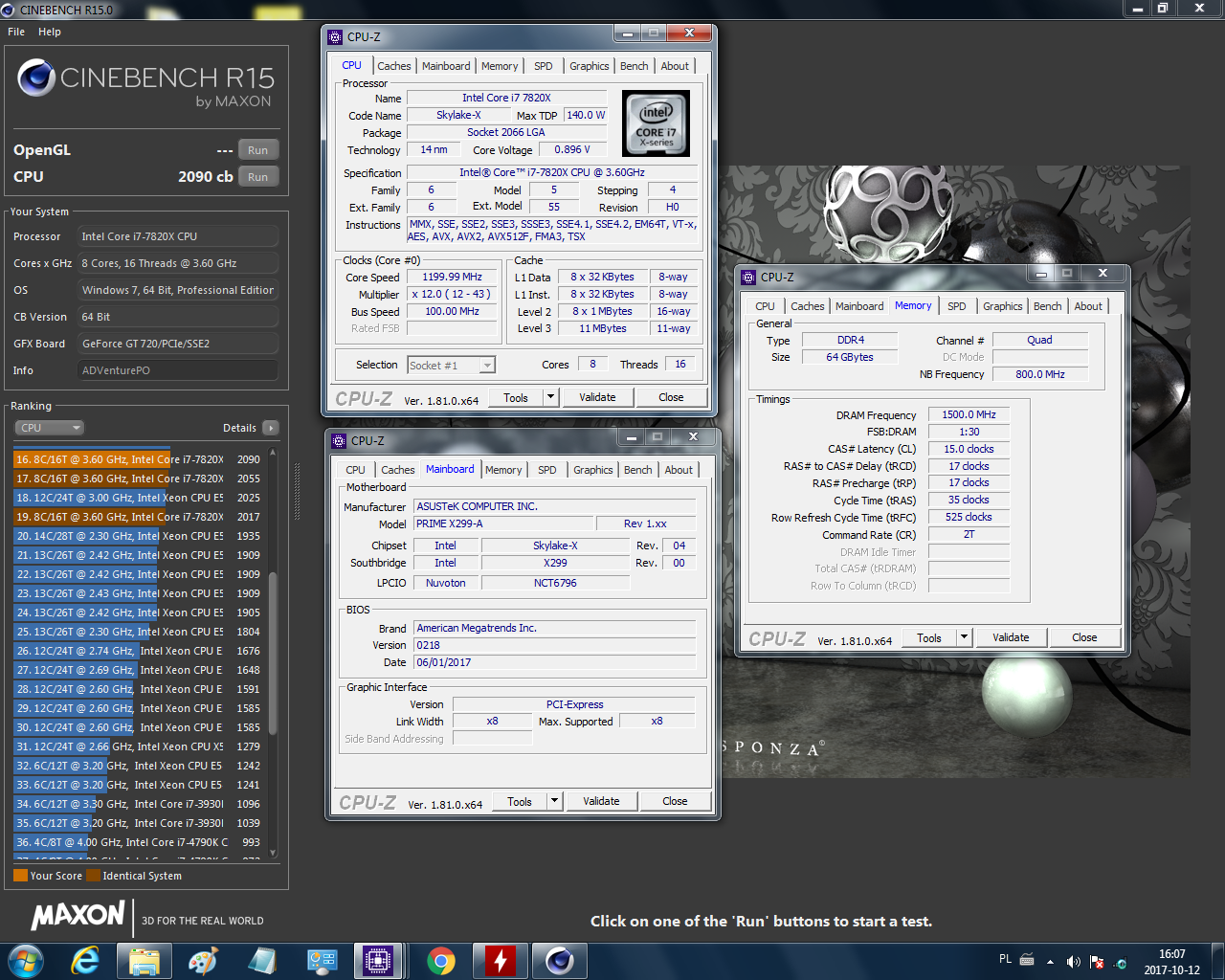Click Tools button in Memory CPU-Z window
1225x980 pixels.
tap(929, 637)
